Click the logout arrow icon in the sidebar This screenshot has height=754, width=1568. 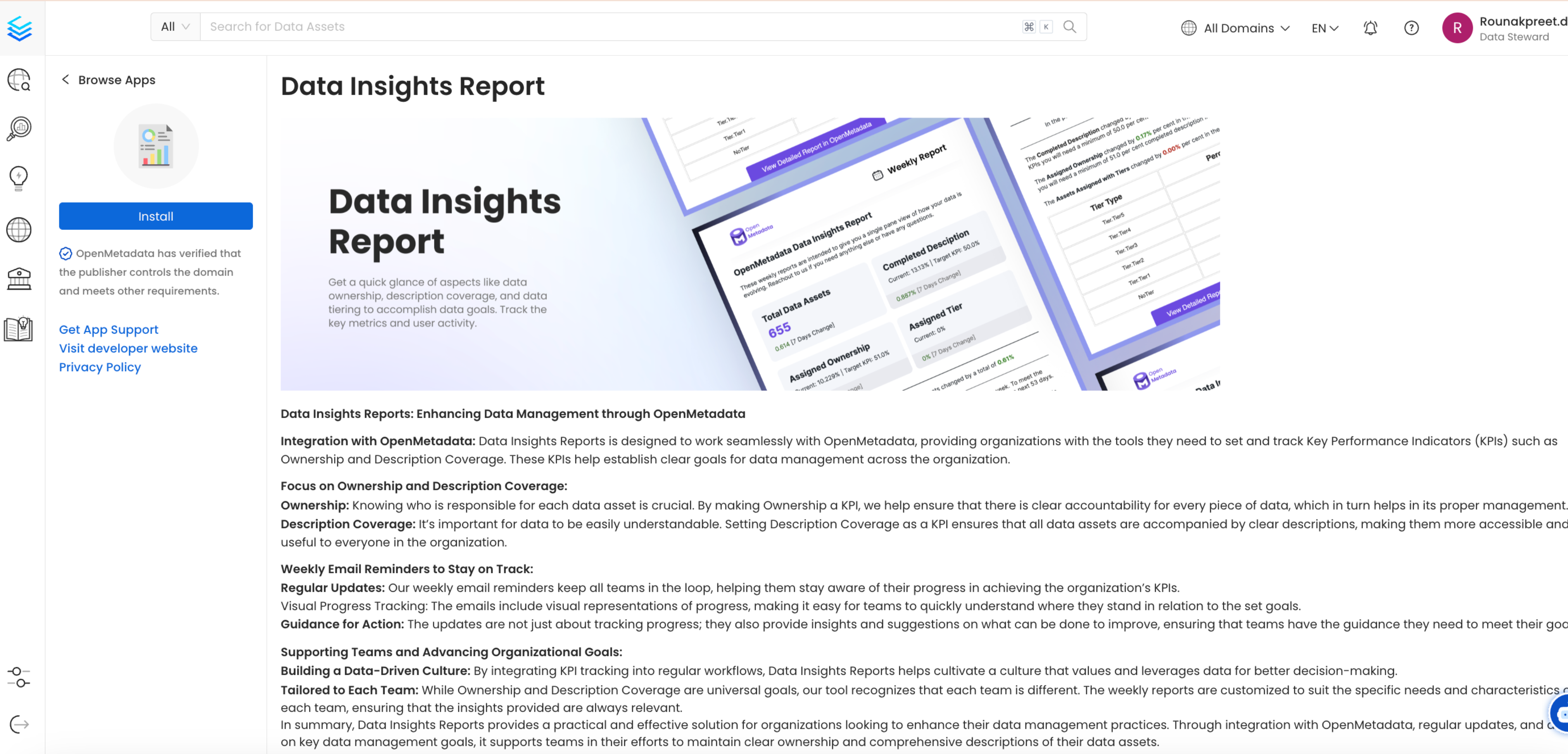pyautogui.click(x=19, y=725)
